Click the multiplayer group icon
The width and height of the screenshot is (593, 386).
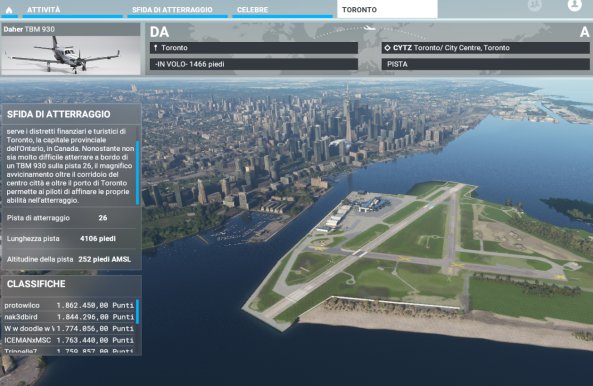click(x=535, y=5)
